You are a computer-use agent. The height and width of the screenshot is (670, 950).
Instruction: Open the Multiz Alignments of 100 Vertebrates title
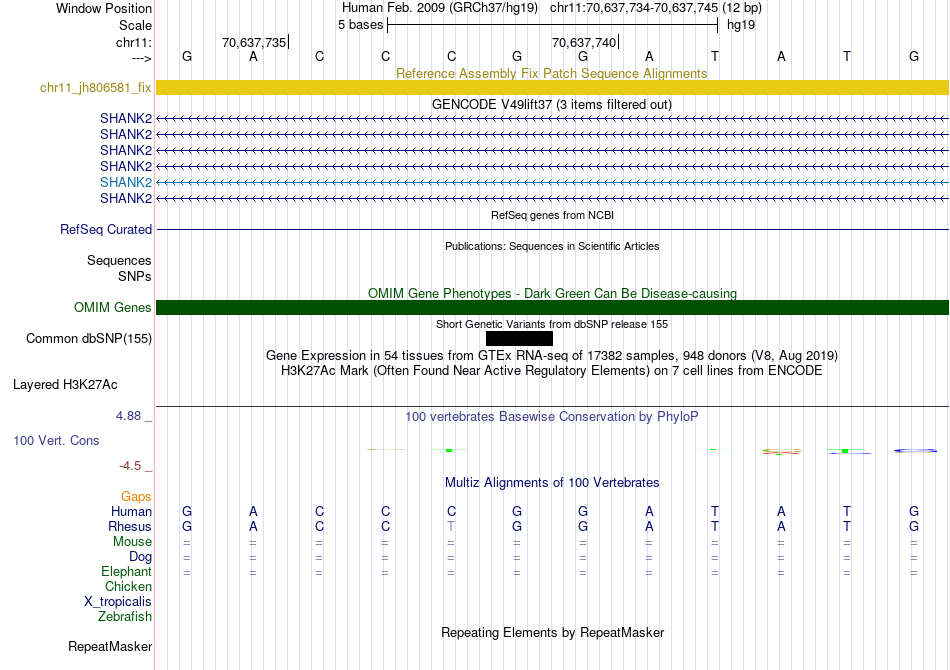click(552, 483)
